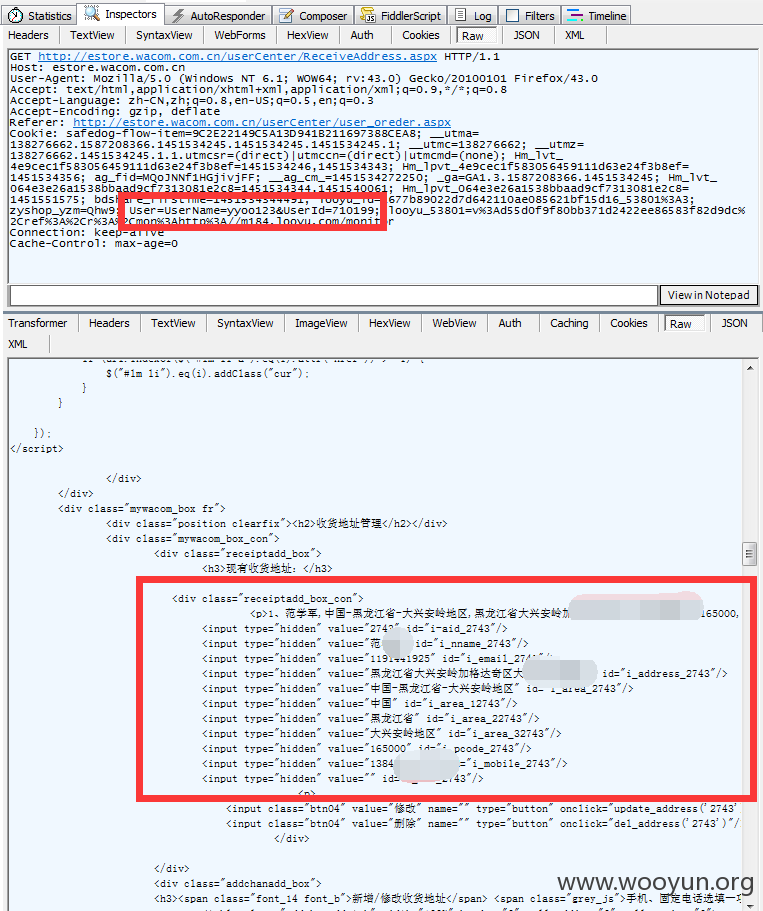Viewport: 763px width, 911px height.
Task: Open the Timeline tab
Action: click(x=597, y=16)
